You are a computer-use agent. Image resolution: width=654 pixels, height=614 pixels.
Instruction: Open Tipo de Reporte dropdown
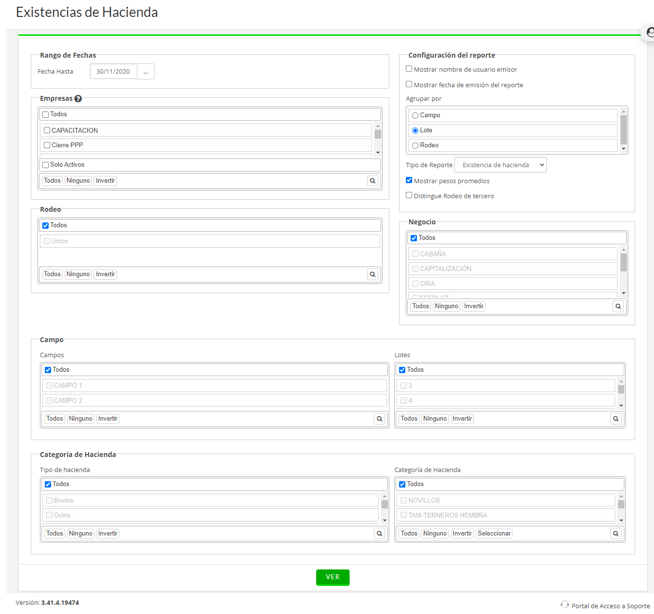pyautogui.click(x=501, y=165)
